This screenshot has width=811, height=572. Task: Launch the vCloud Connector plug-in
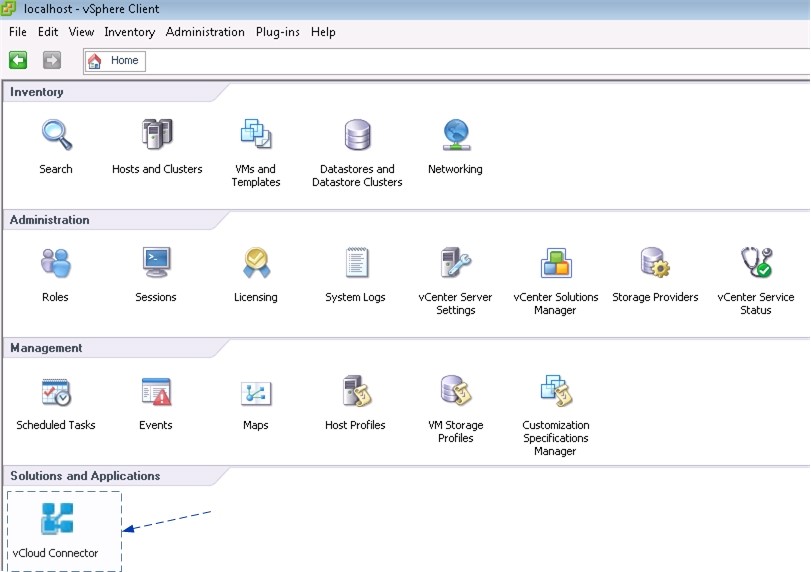coord(57,519)
